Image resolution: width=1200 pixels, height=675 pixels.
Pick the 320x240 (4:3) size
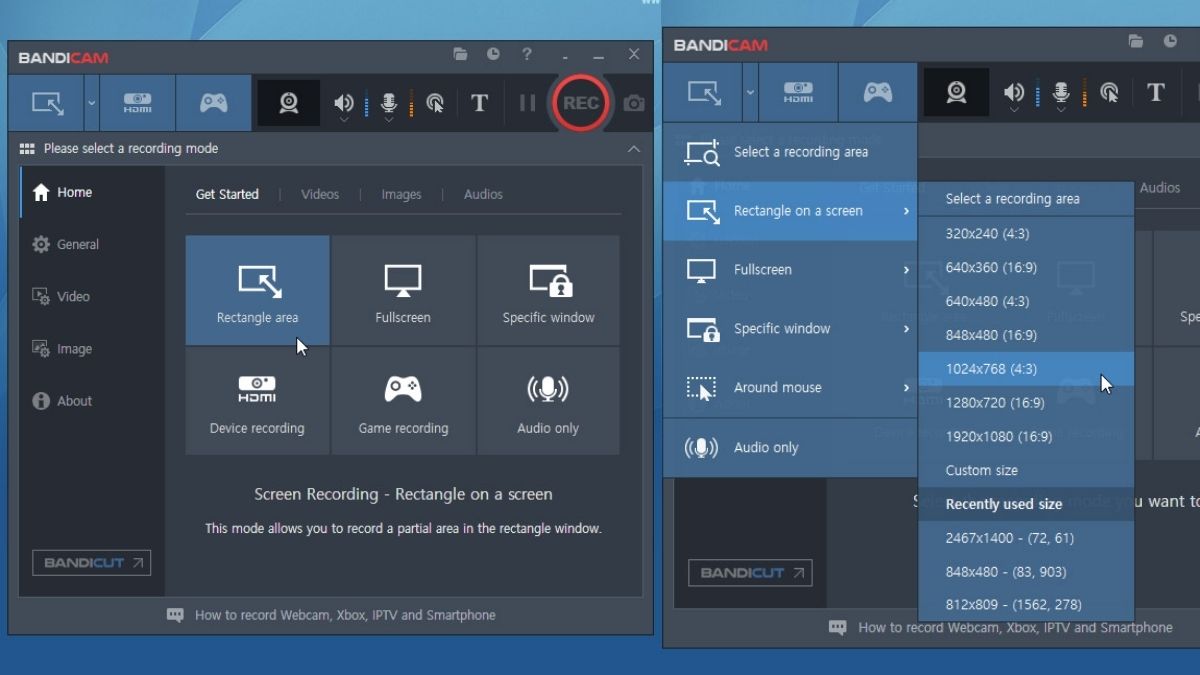1026,234
